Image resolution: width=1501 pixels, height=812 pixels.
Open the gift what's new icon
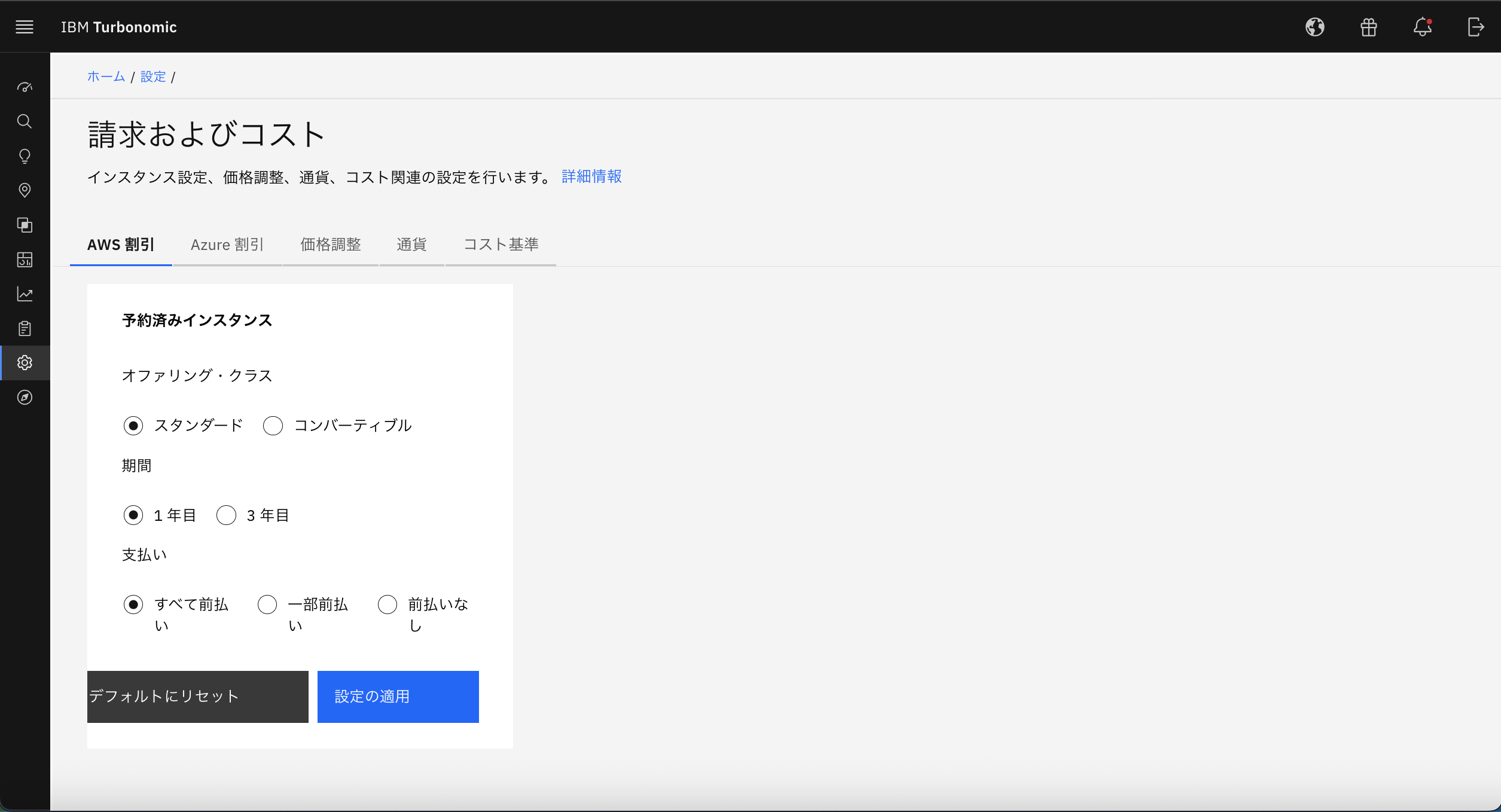pos(1368,27)
